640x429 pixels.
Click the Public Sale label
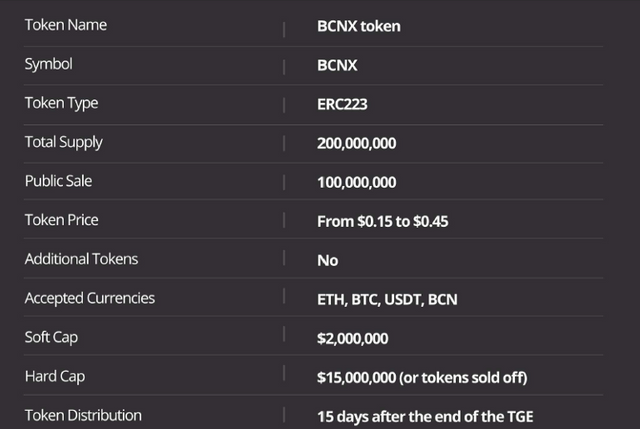tap(58, 181)
